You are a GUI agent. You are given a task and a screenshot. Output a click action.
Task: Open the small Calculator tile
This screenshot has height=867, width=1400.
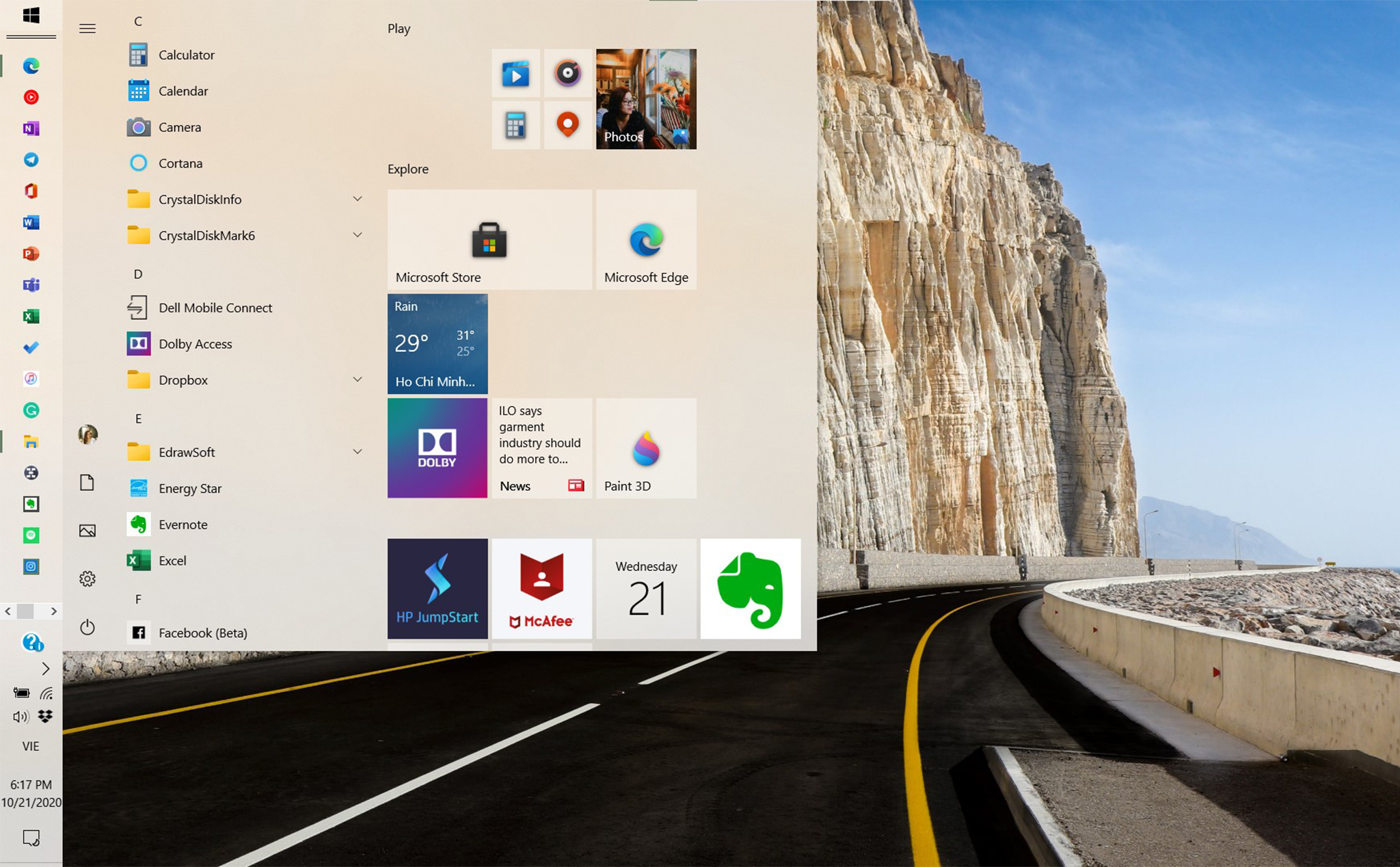point(515,125)
